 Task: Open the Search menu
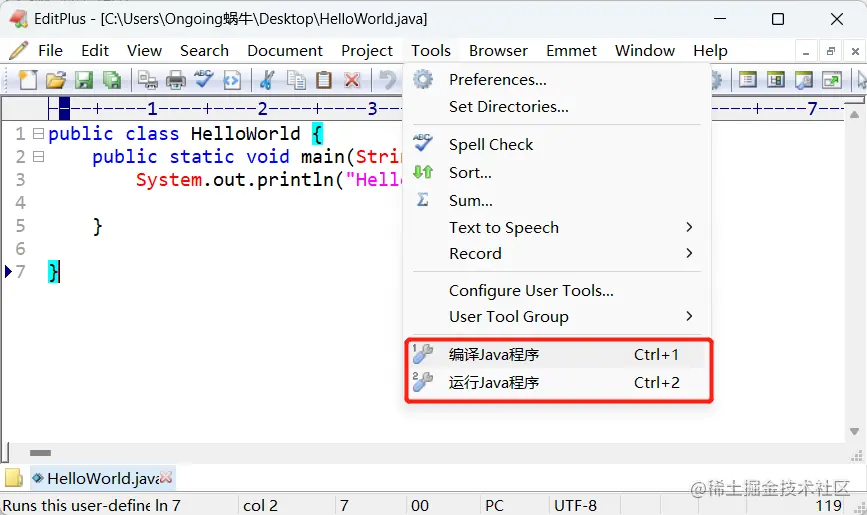(x=204, y=51)
